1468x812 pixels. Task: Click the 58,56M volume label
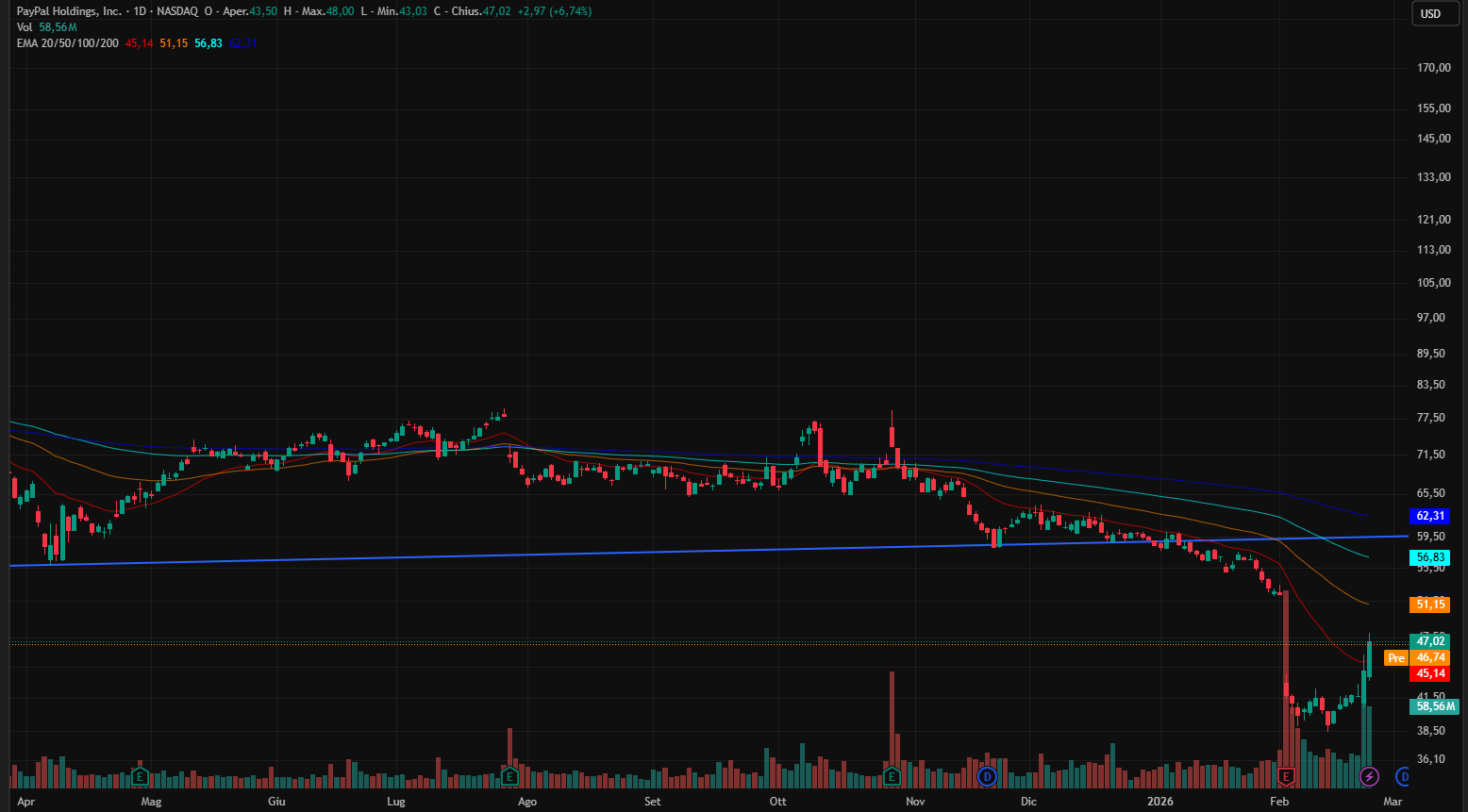[1434, 706]
